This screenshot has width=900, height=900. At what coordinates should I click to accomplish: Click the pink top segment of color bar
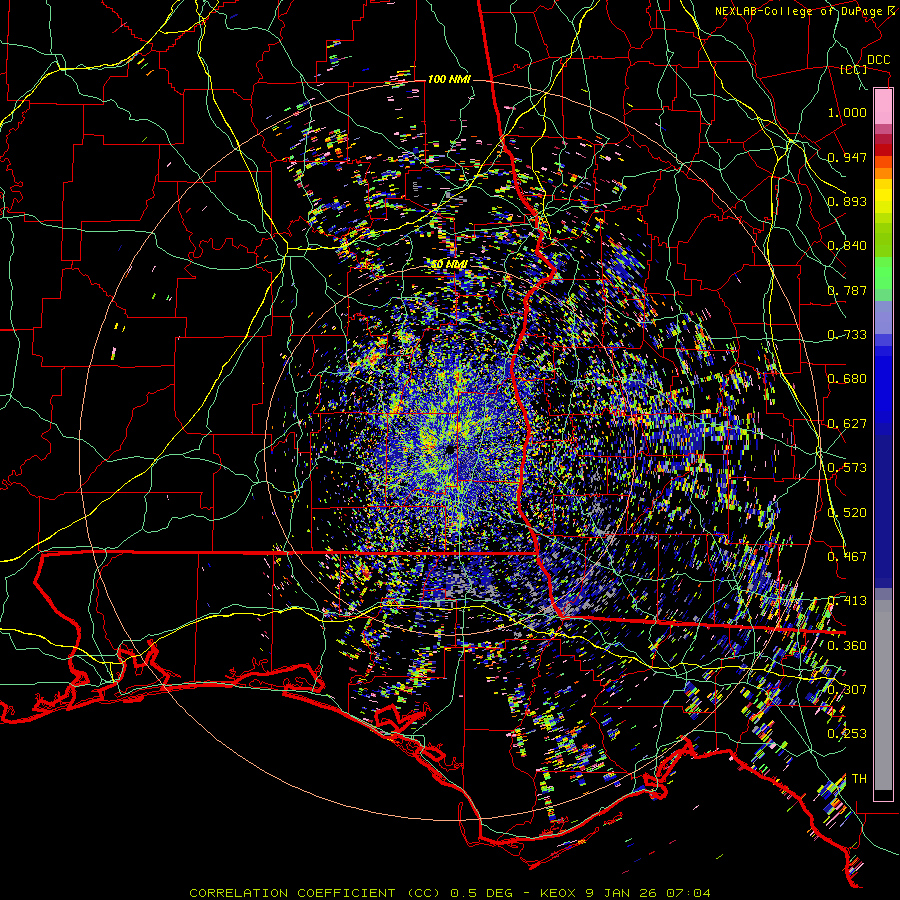pos(883,106)
